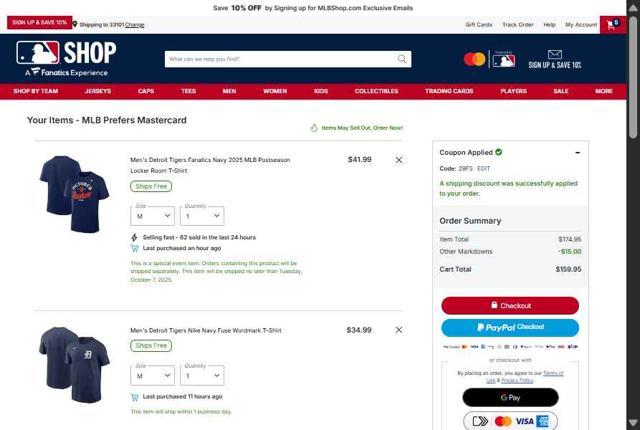The width and height of the screenshot is (640, 430).
Task: Open the Collectibles menu
Action: 376,91
